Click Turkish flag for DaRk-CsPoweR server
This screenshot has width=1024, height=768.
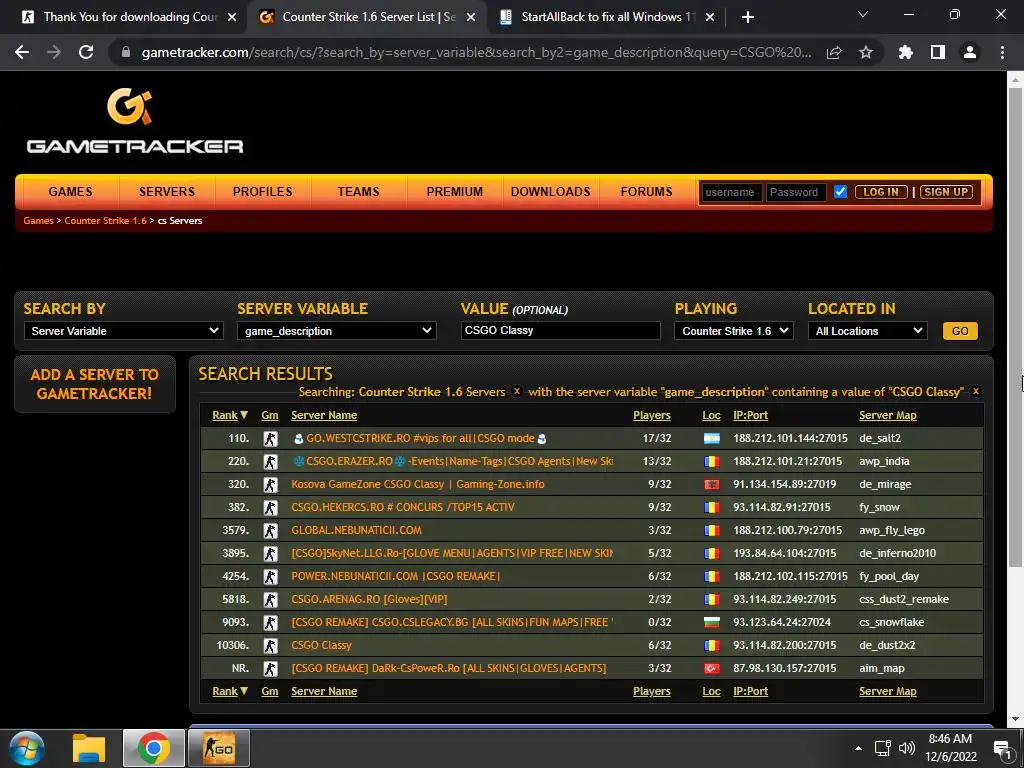[x=712, y=668]
